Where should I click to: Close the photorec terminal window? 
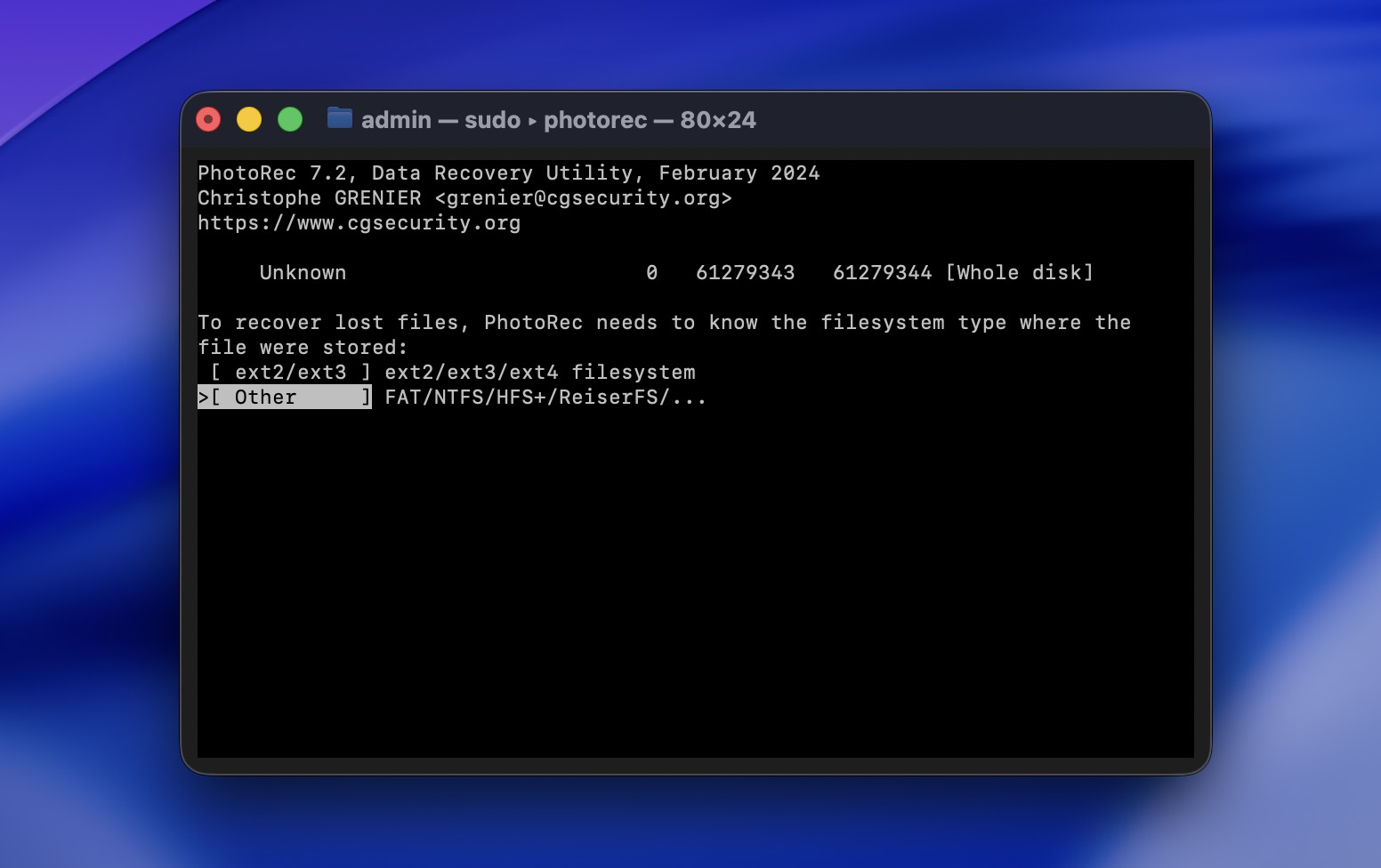tap(208, 119)
